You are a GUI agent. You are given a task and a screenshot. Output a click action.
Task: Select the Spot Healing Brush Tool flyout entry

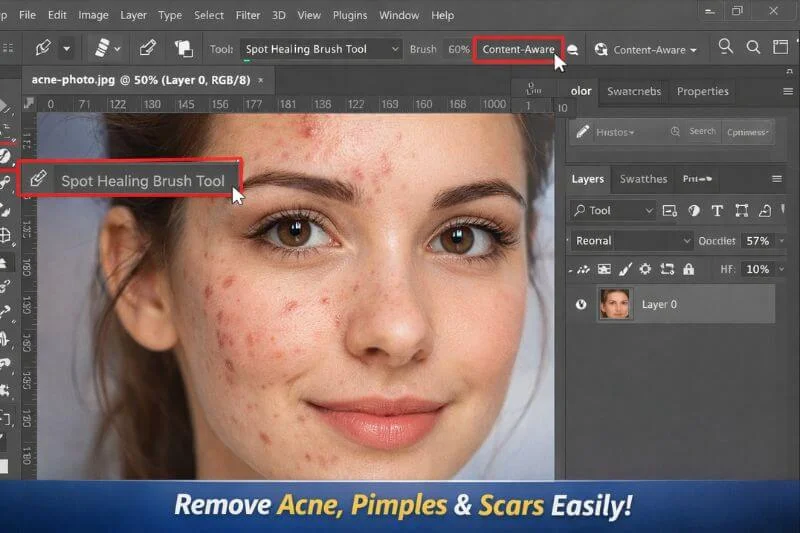point(131,179)
